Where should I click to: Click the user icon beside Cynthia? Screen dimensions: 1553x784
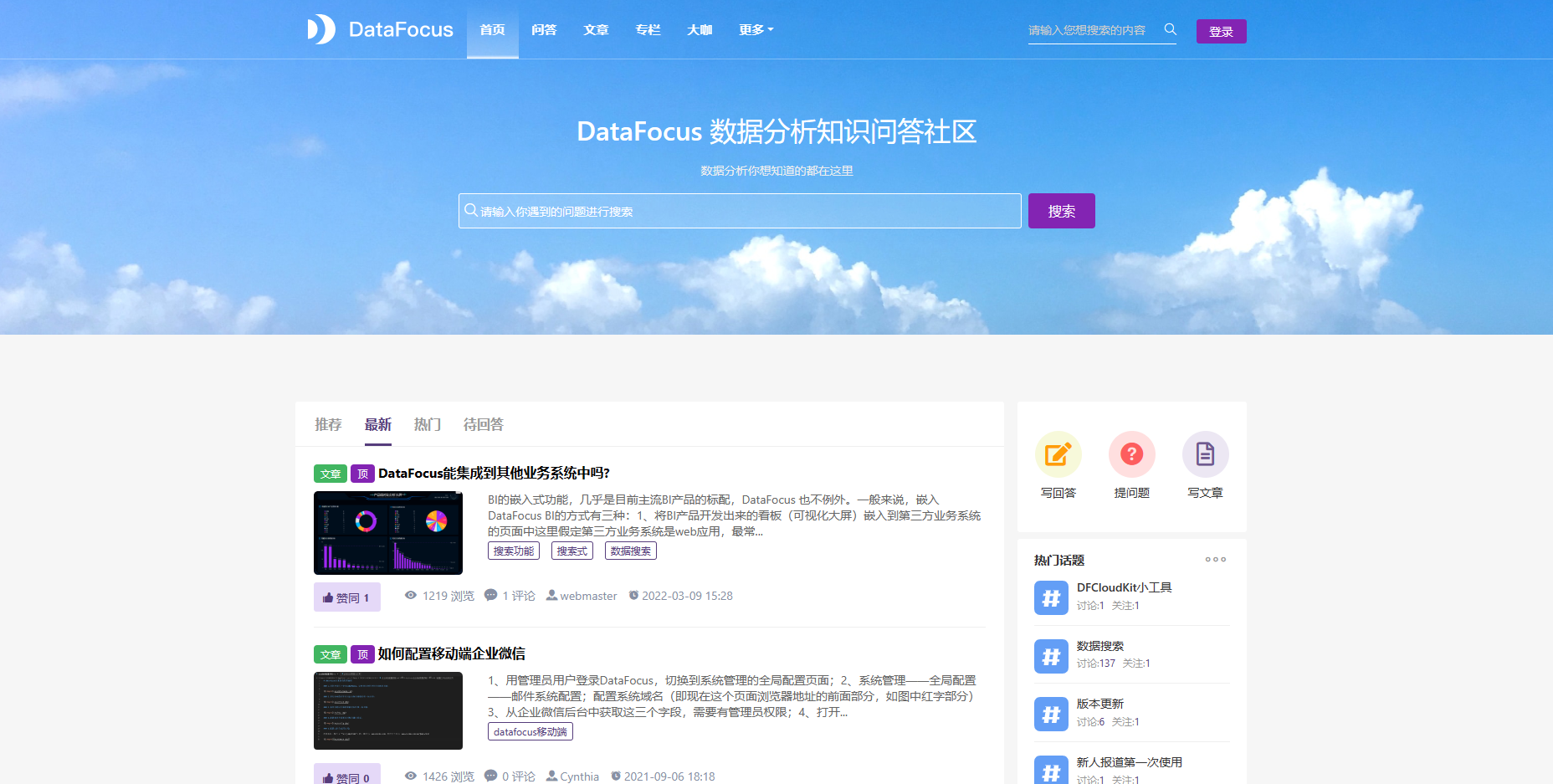[x=552, y=776]
